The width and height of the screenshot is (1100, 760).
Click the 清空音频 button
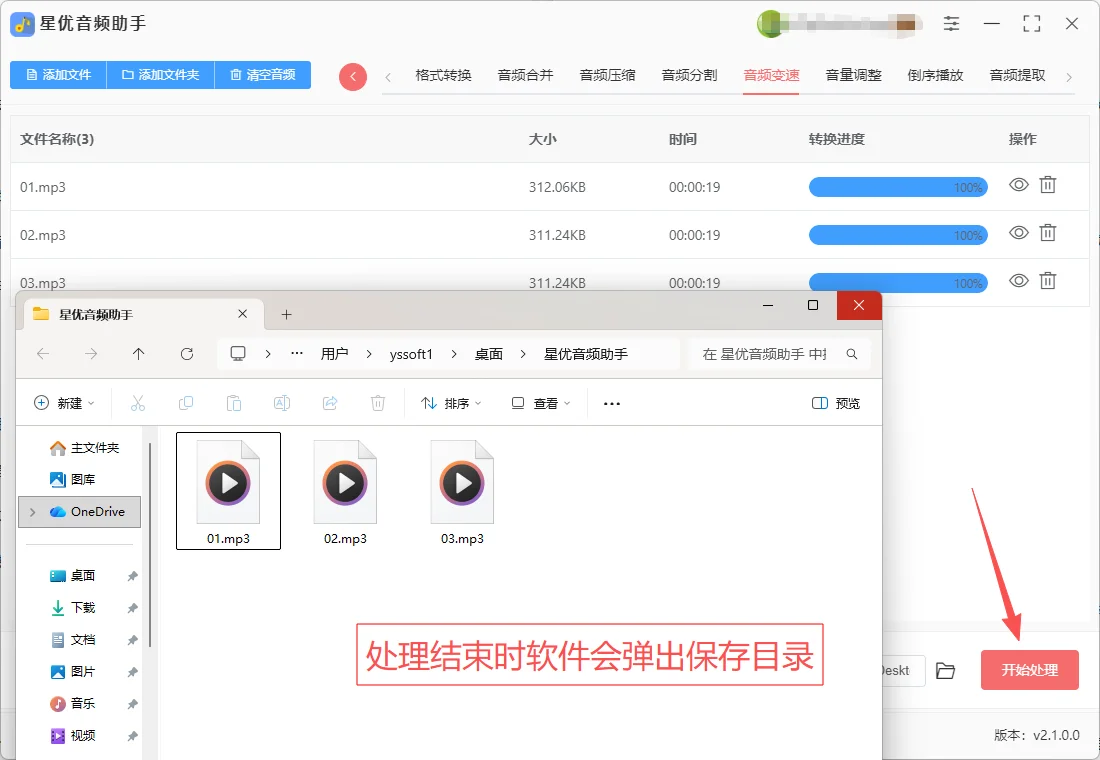click(x=262, y=75)
